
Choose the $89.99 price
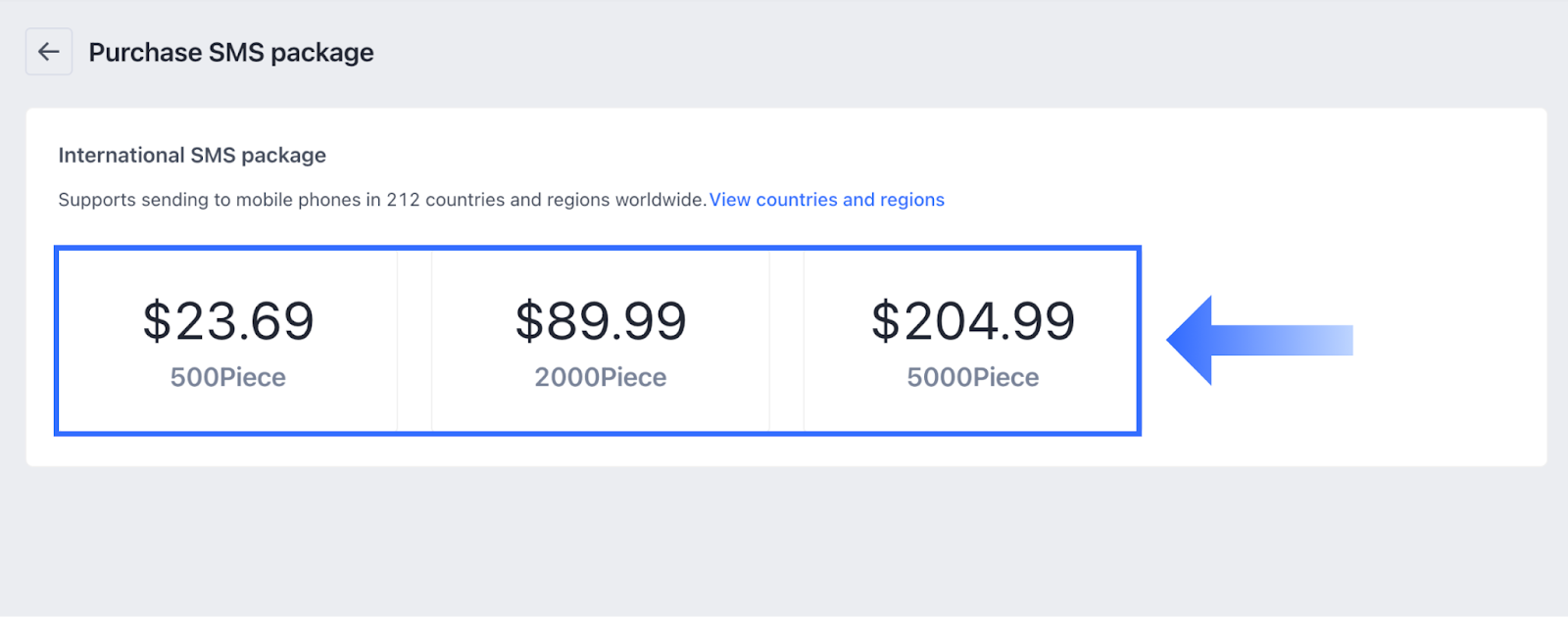(601, 321)
